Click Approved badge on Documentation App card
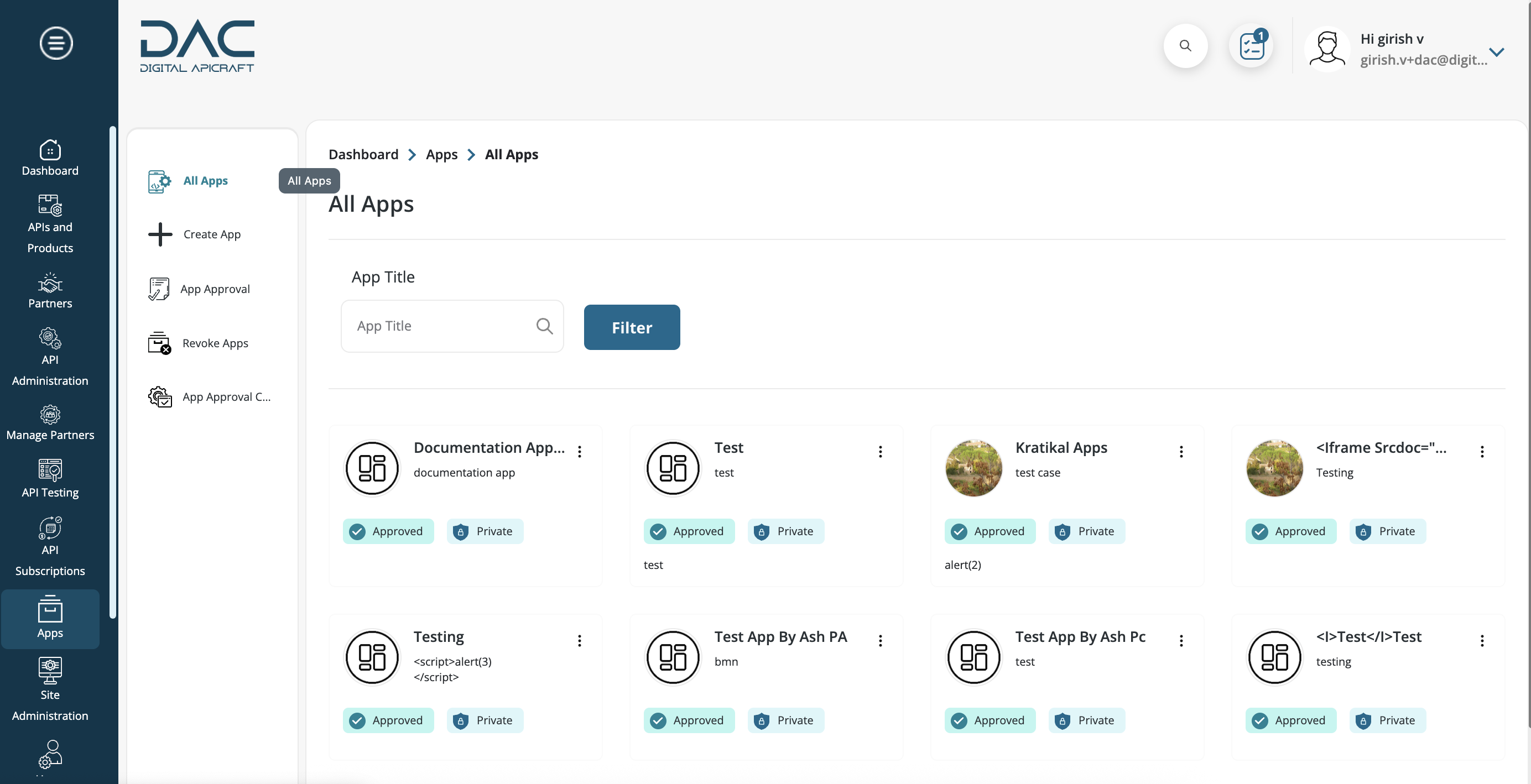 (x=388, y=531)
